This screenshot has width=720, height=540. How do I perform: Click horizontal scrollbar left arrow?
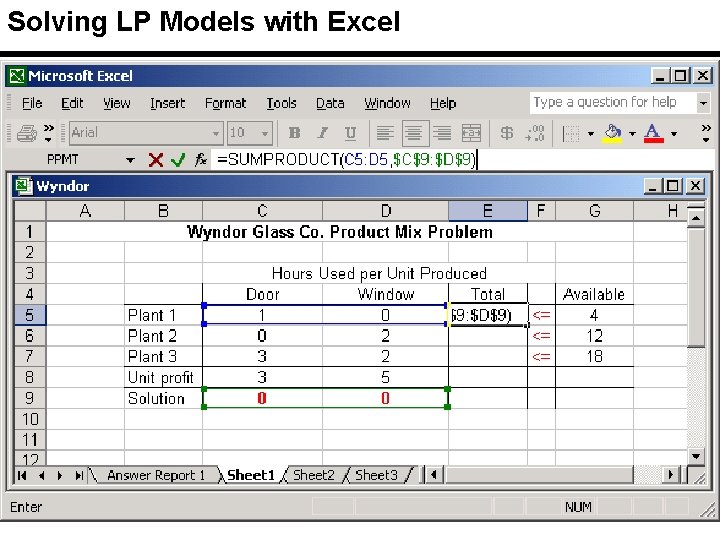pos(434,475)
